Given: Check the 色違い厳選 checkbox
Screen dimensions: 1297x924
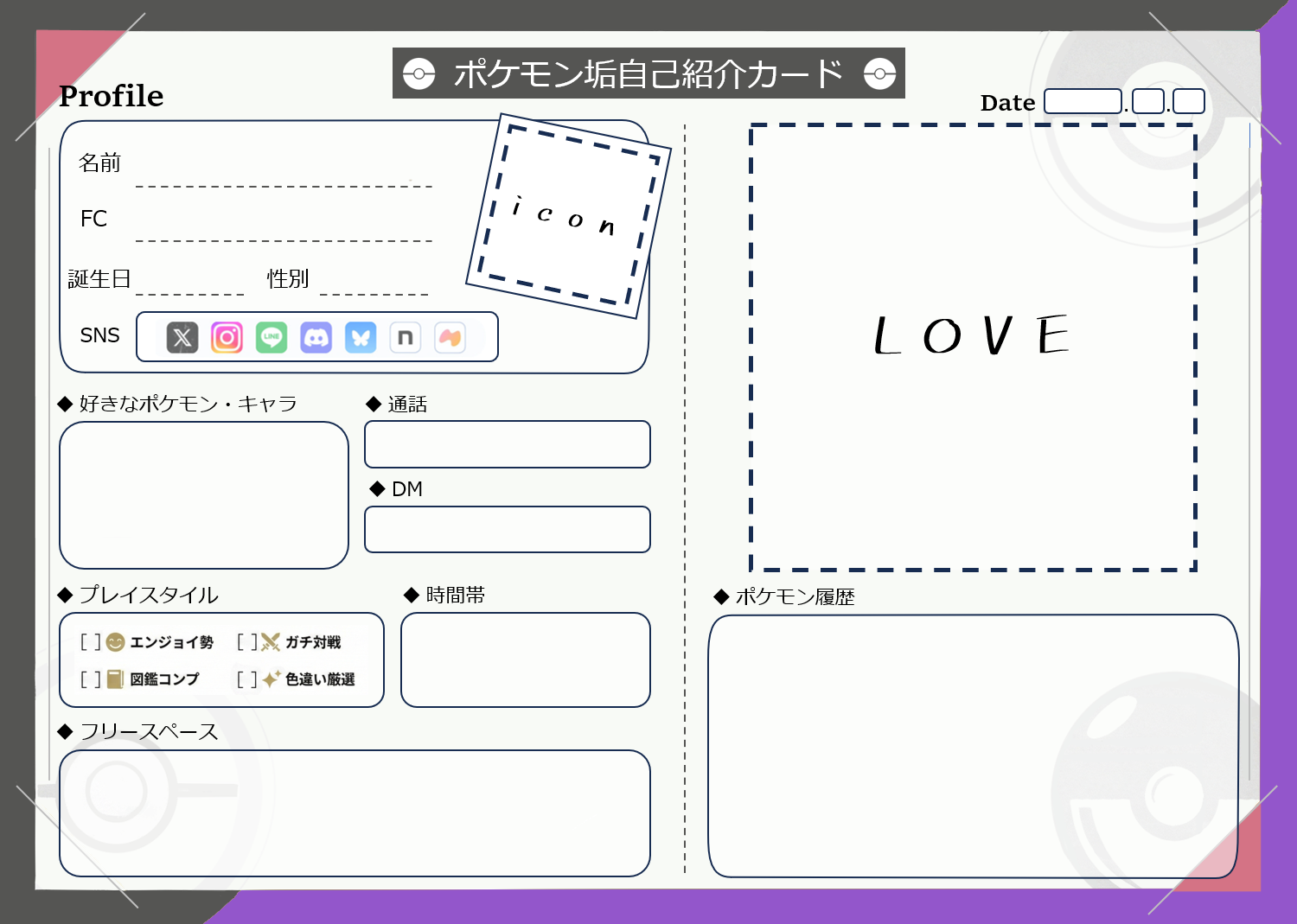Looking at the screenshot, I should point(247,679).
